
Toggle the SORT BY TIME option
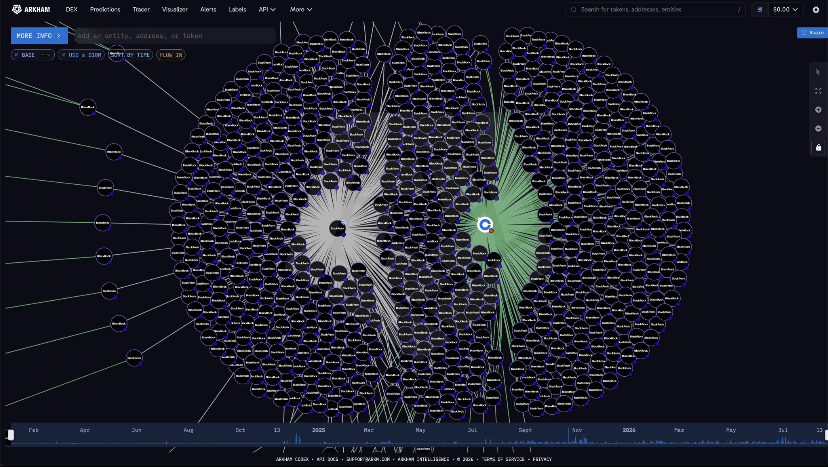click(x=130, y=55)
